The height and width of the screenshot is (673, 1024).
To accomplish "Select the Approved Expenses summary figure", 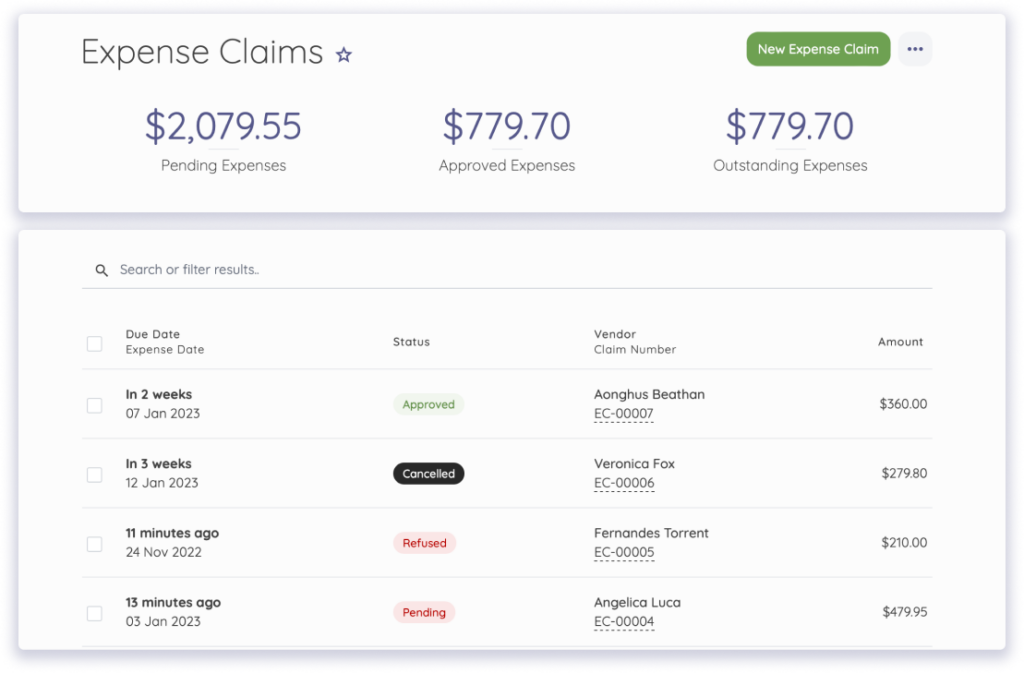I will pyautogui.click(x=507, y=126).
